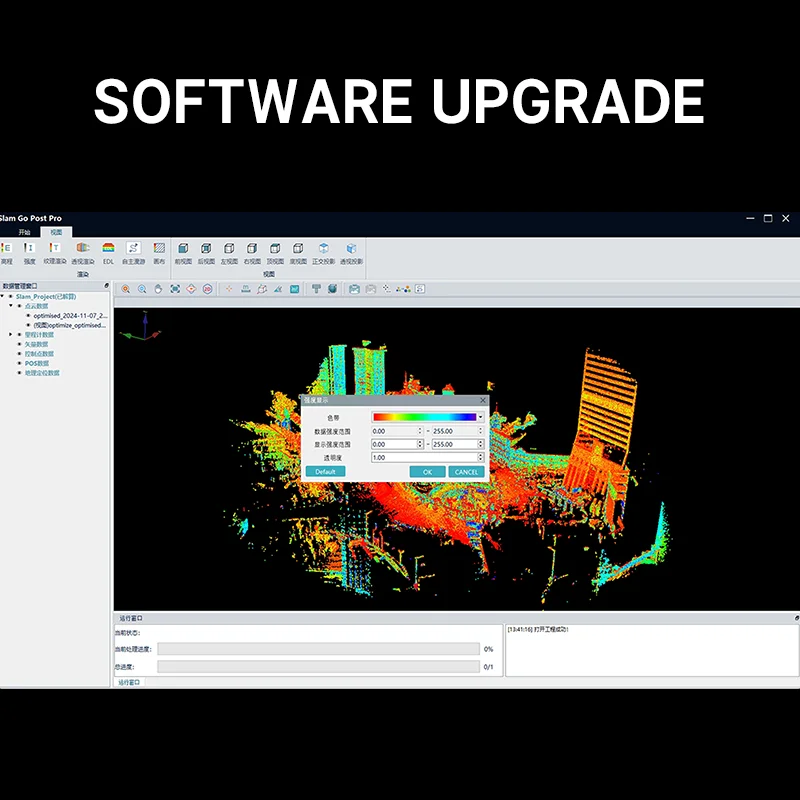Open the 开始 ribbon tab
Image resolution: width=800 pixels, height=800 pixels.
tap(25, 232)
